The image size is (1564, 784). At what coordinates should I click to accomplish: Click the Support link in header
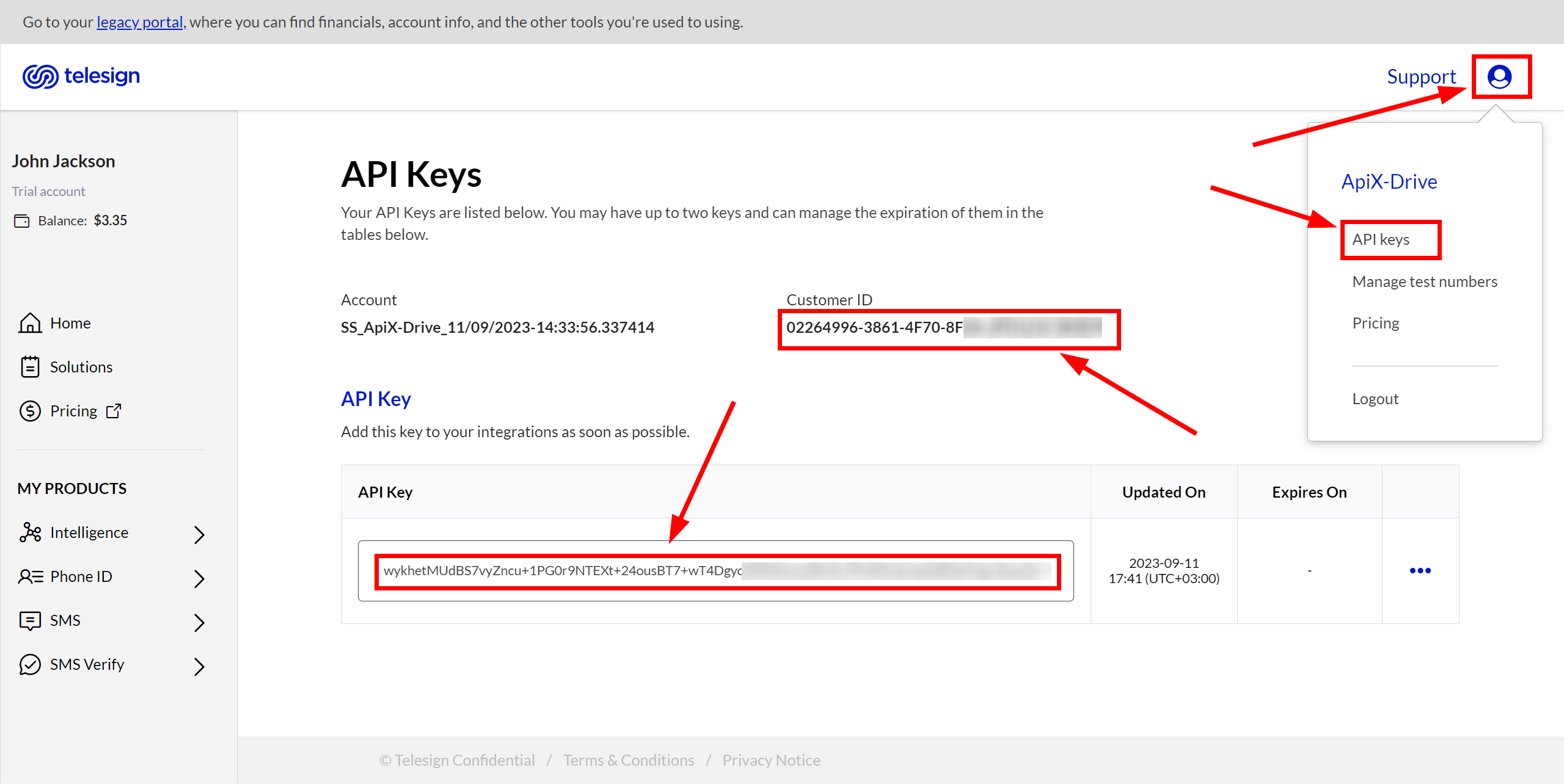click(x=1419, y=76)
